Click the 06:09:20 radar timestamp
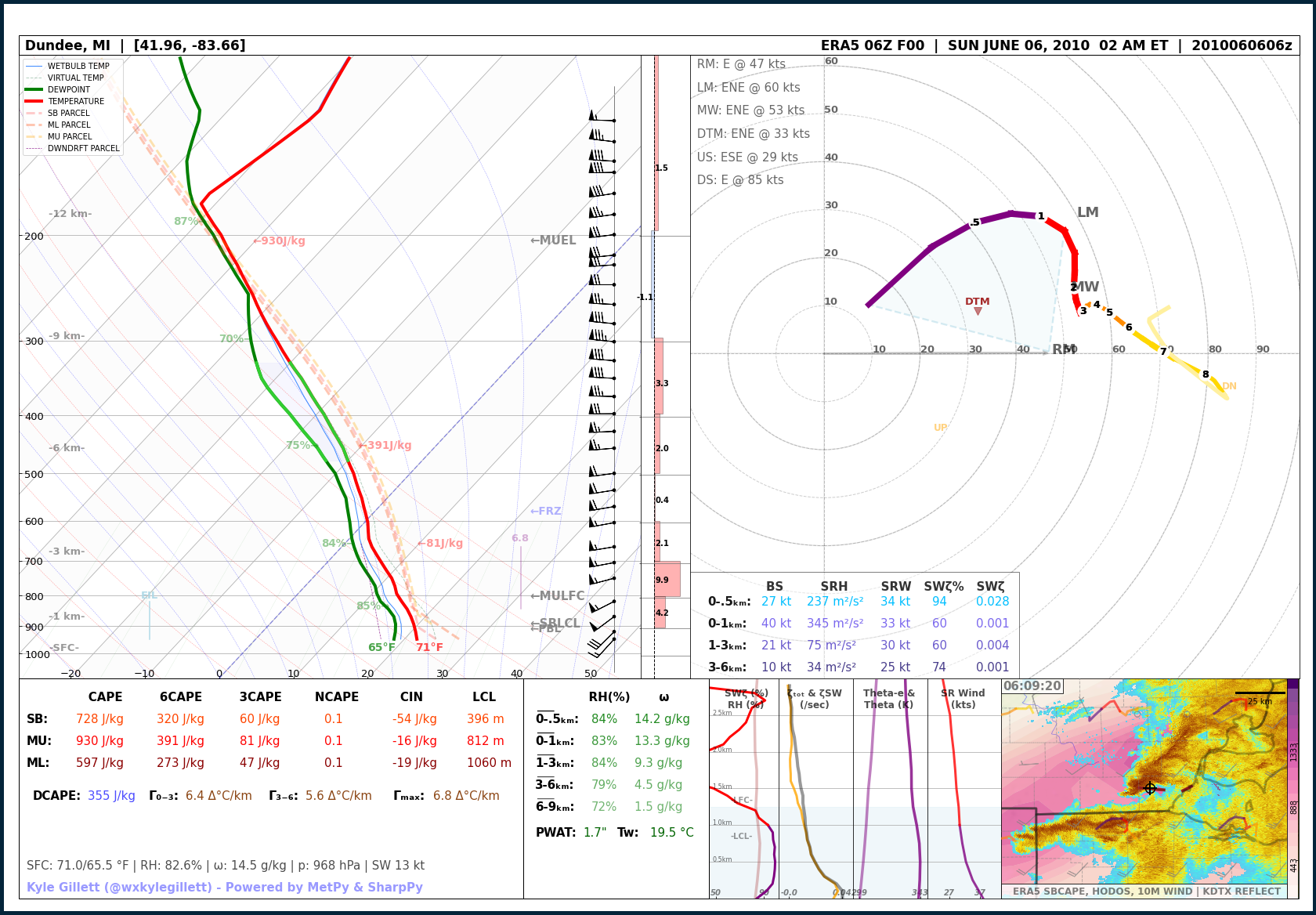 tap(1032, 686)
